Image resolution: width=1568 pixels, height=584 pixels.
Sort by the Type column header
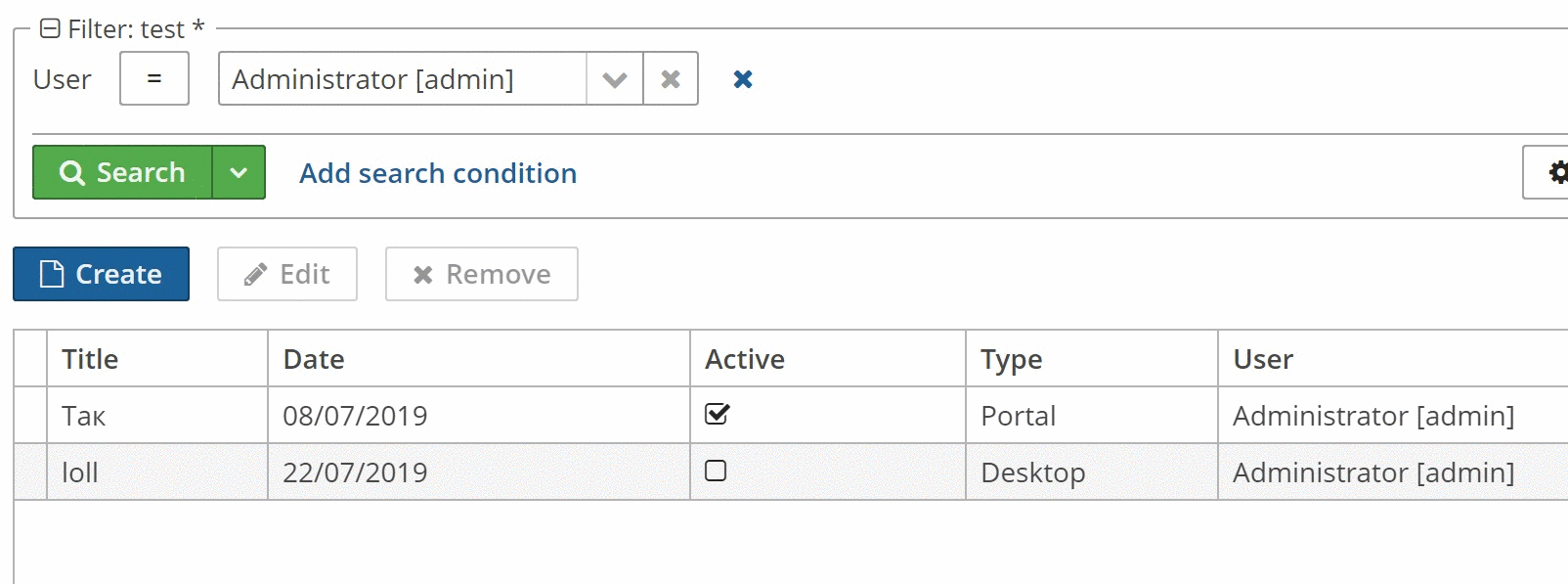pyautogui.click(x=1012, y=359)
